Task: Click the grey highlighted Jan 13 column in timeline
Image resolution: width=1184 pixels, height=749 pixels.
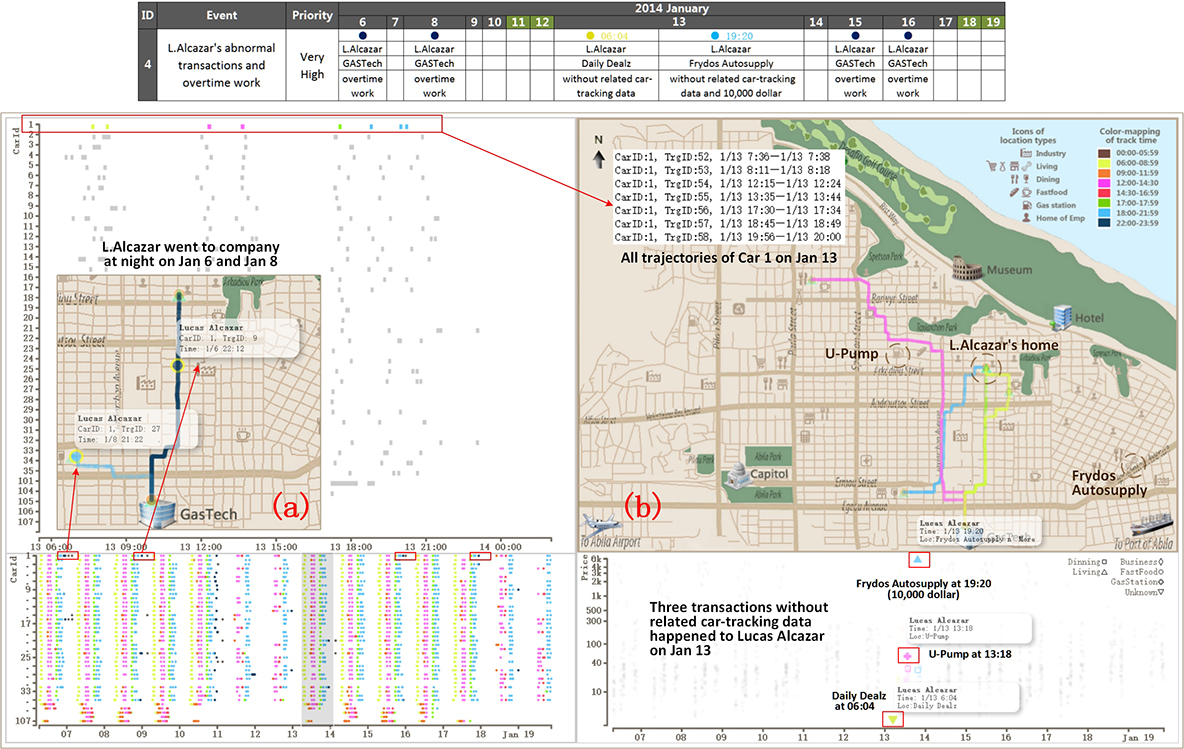Action: 317,639
